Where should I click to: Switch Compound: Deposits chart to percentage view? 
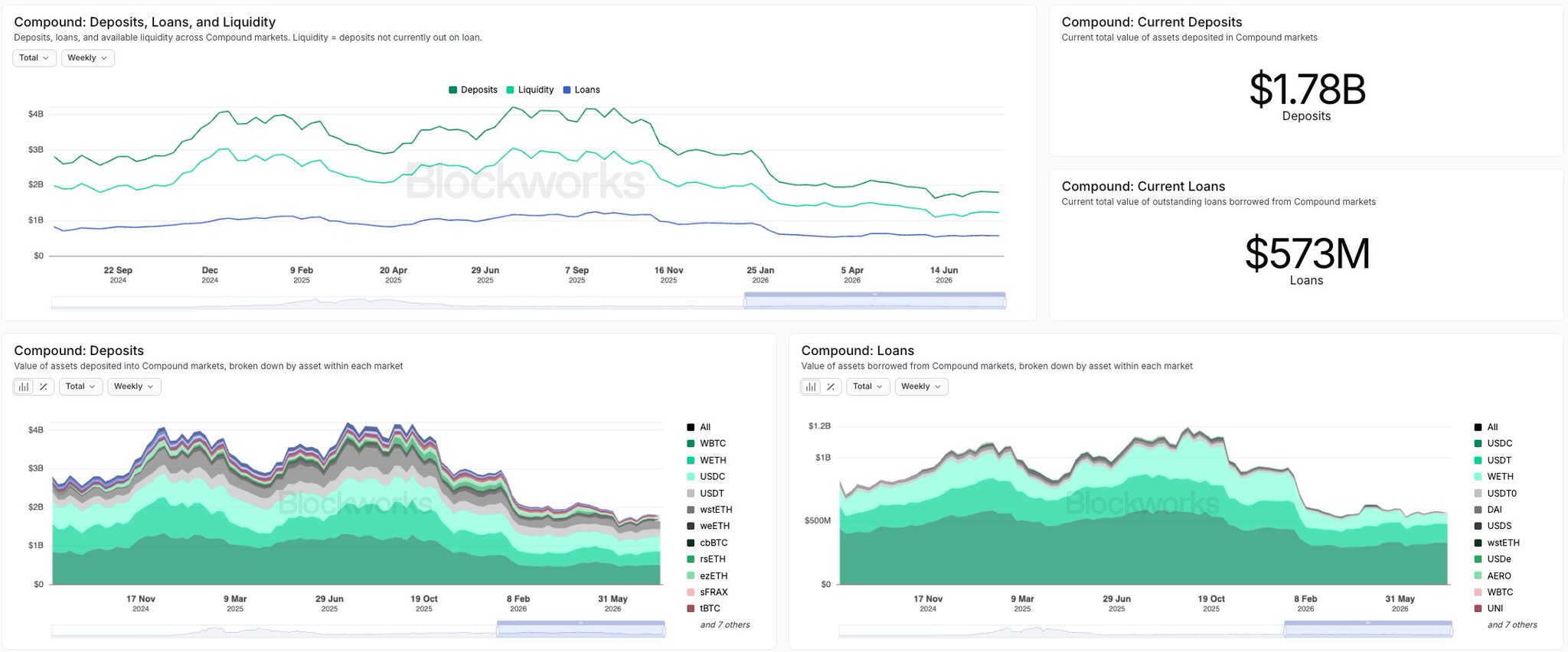(x=44, y=386)
